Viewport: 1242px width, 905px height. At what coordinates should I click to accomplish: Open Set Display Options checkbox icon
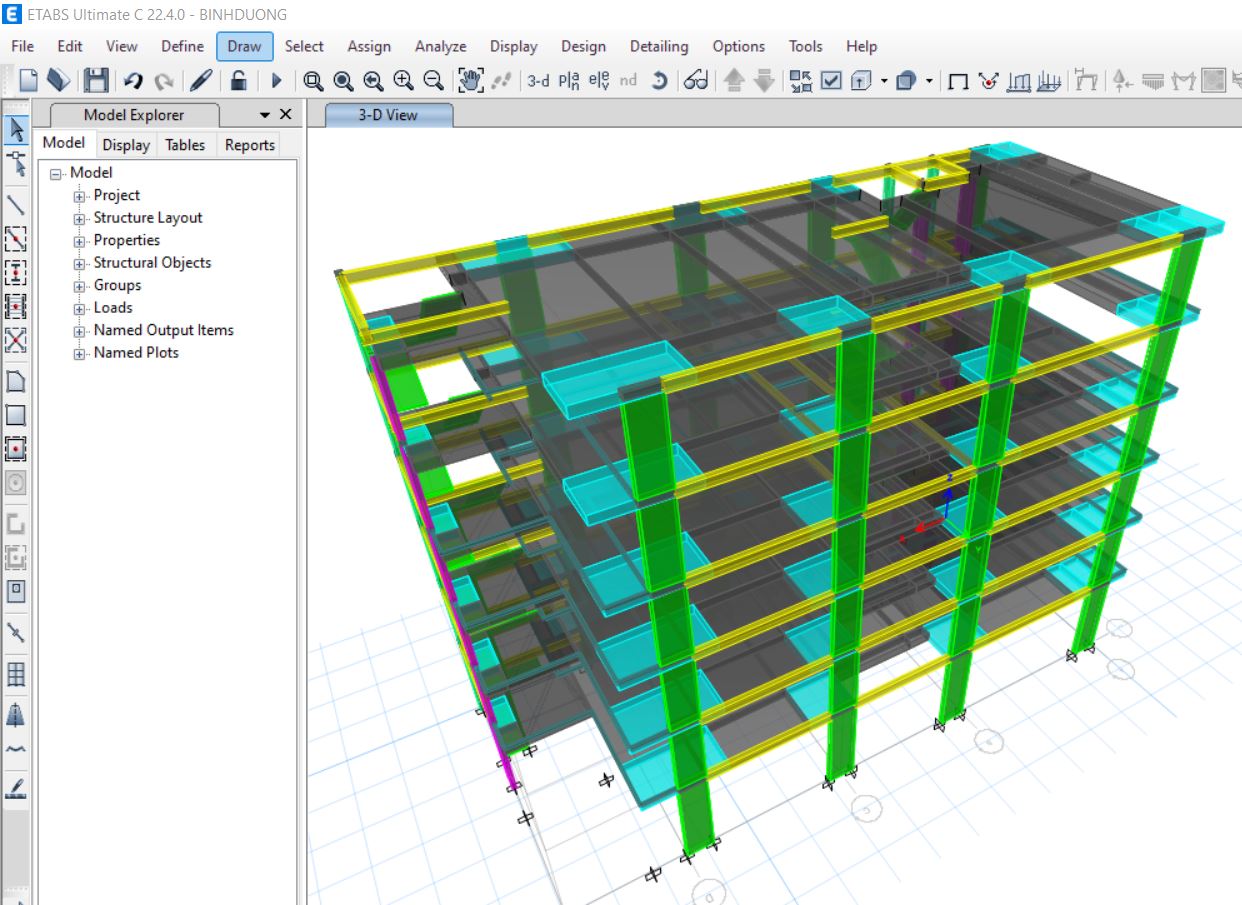coord(831,81)
